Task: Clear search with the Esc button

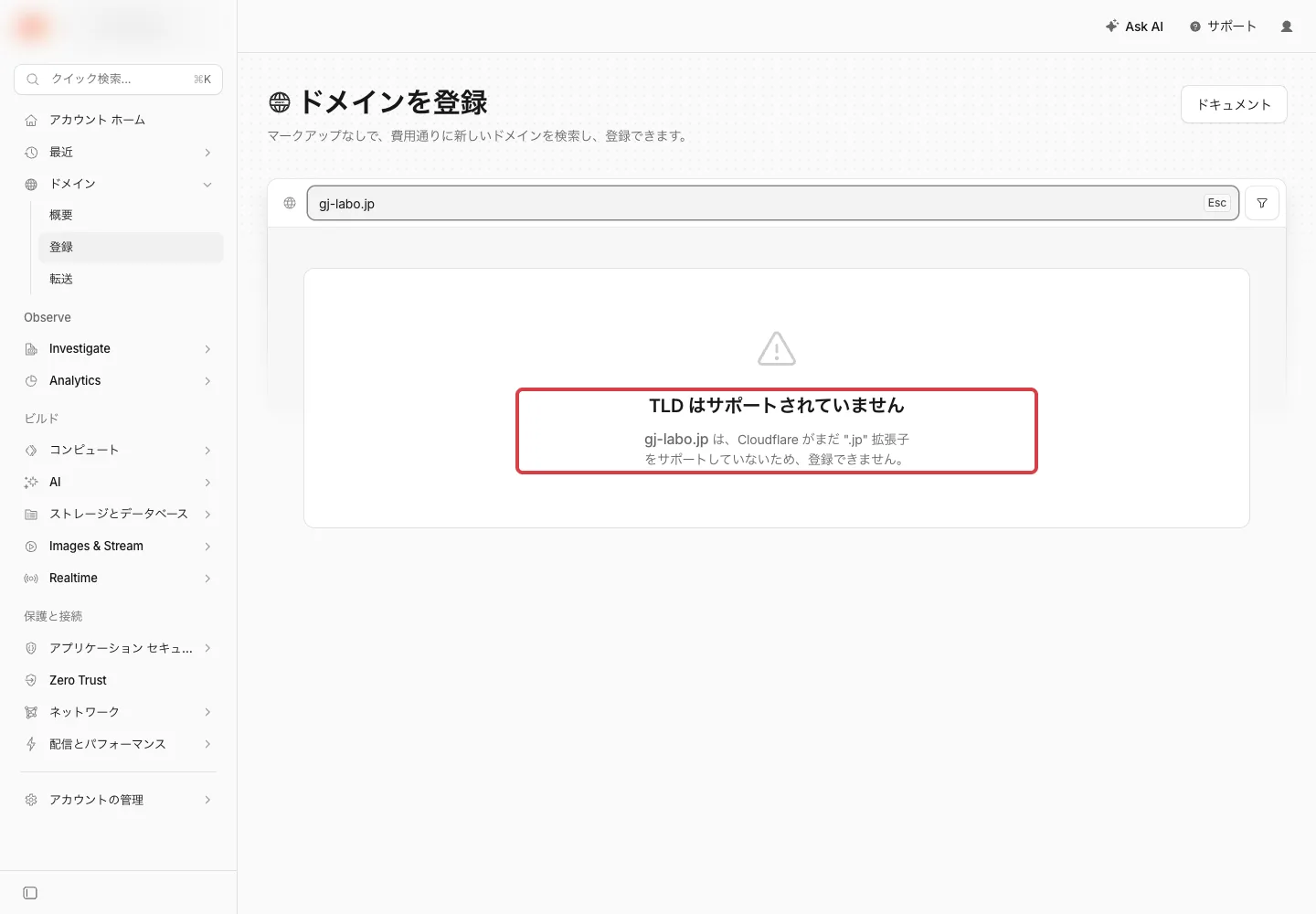Action: point(1216,203)
